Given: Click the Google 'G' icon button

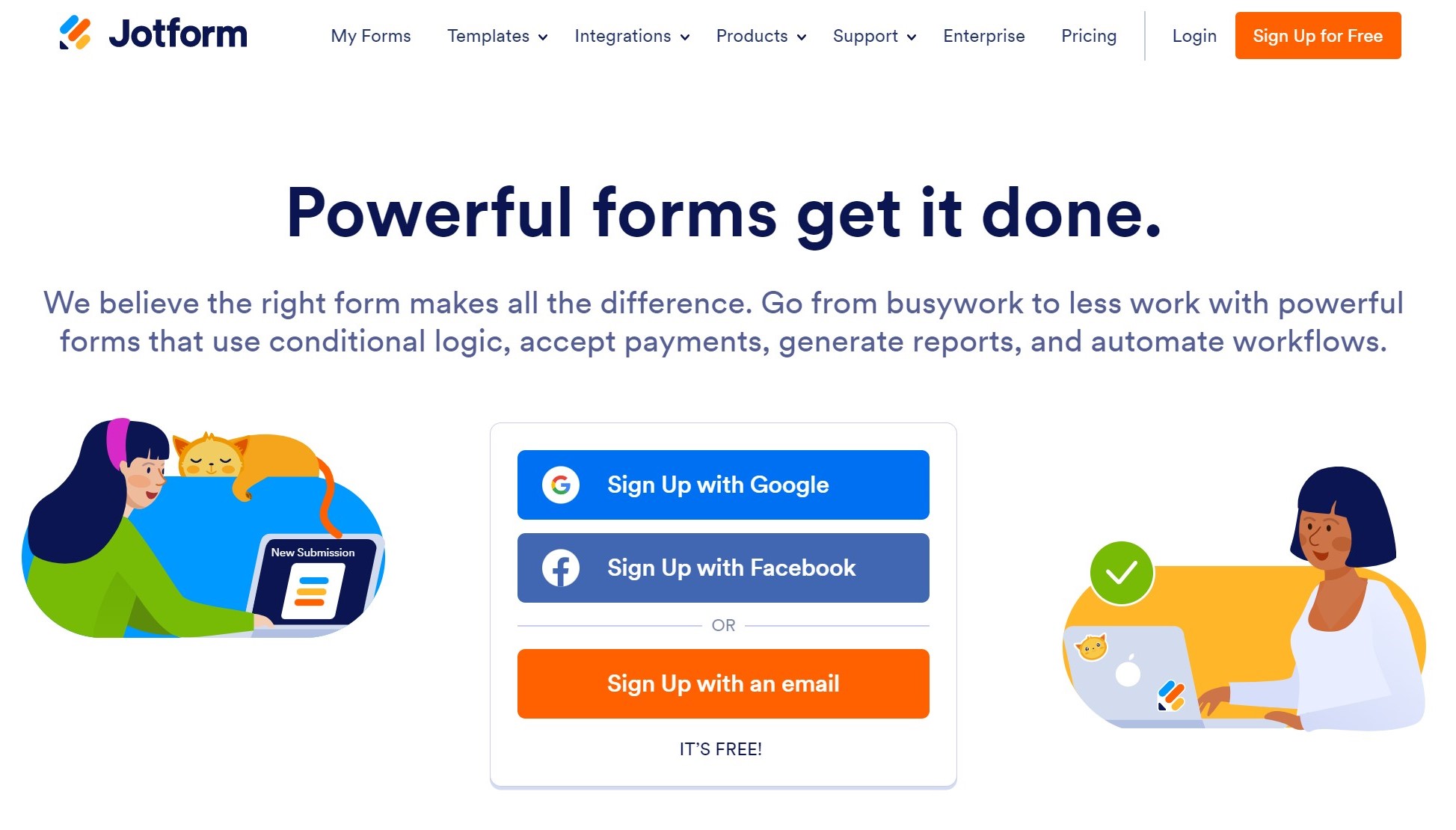Looking at the screenshot, I should [x=560, y=485].
